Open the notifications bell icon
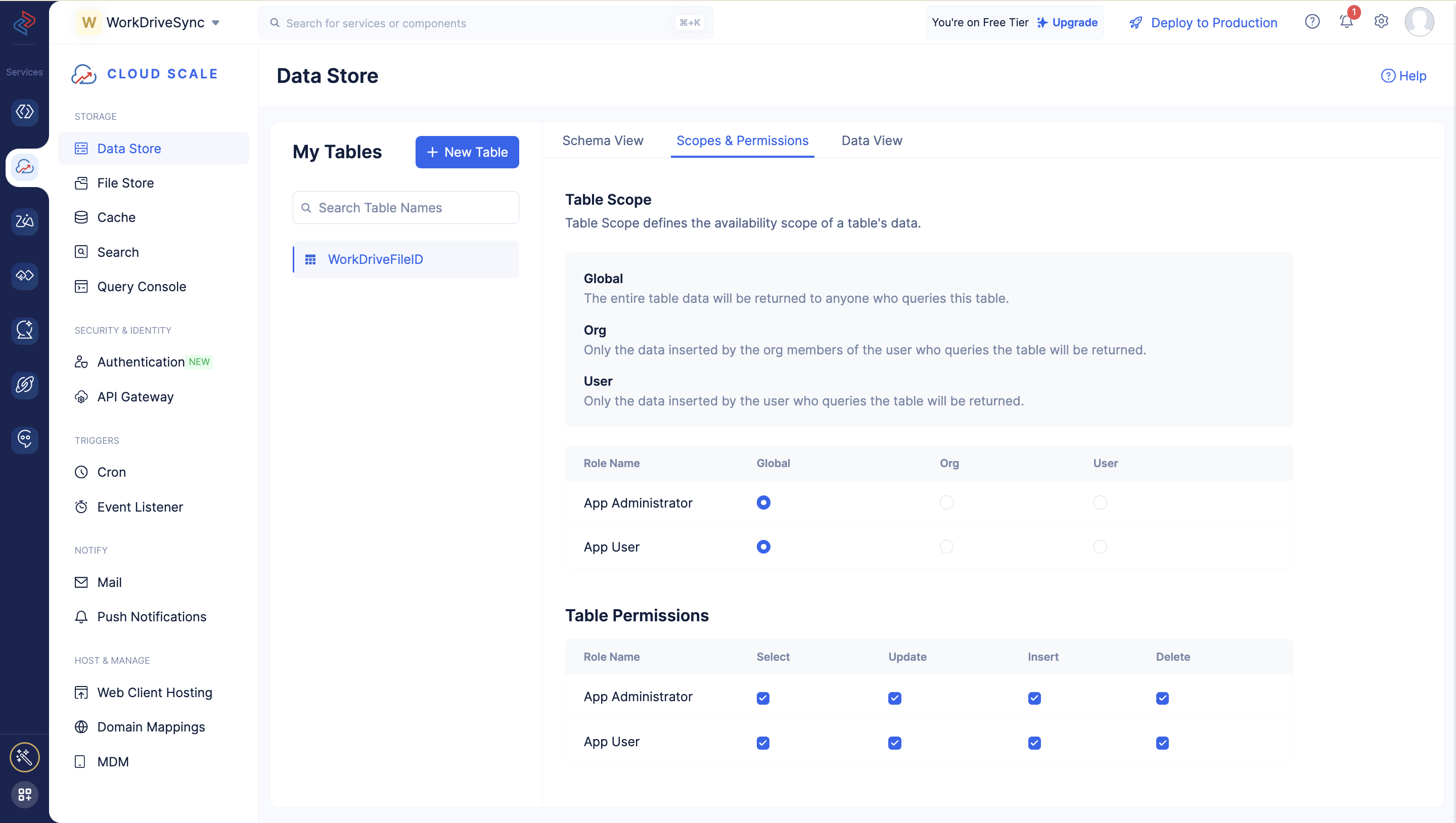The image size is (1456, 823). click(x=1346, y=22)
